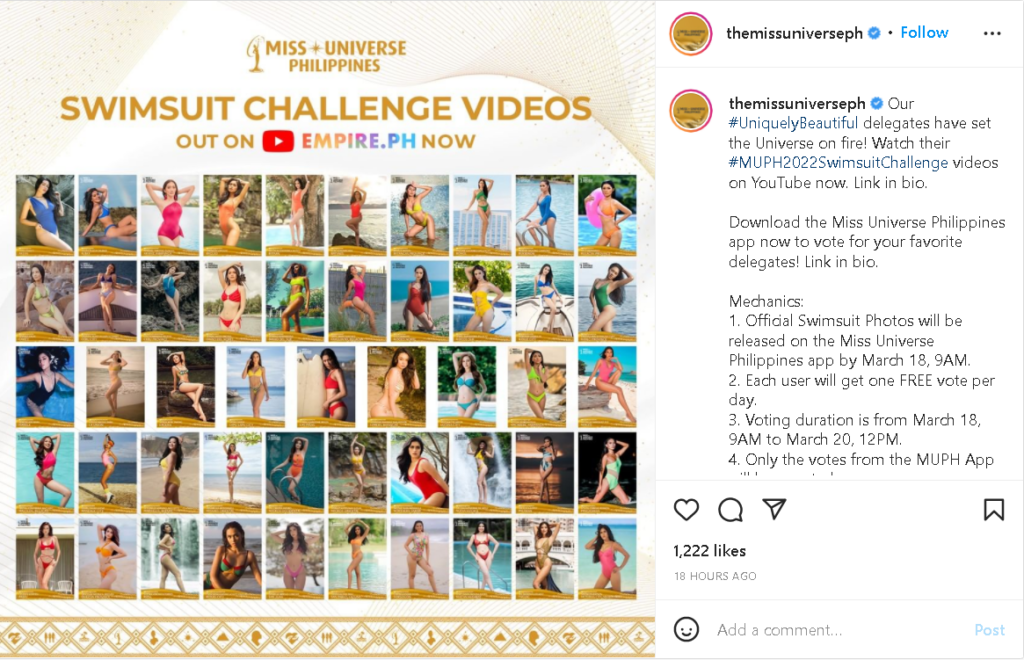The image size is (1024, 660).
Task: Follow the themissuniverseph account
Action: pyautogui.click(x=924, y=33)
